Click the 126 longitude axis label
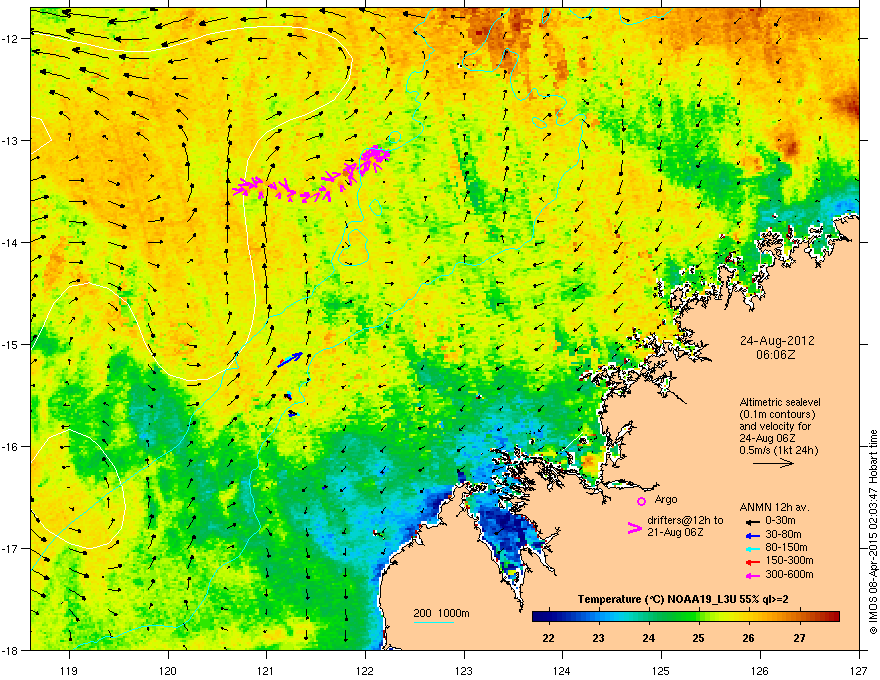The image size is (880, 680). [x=760, y=670]
